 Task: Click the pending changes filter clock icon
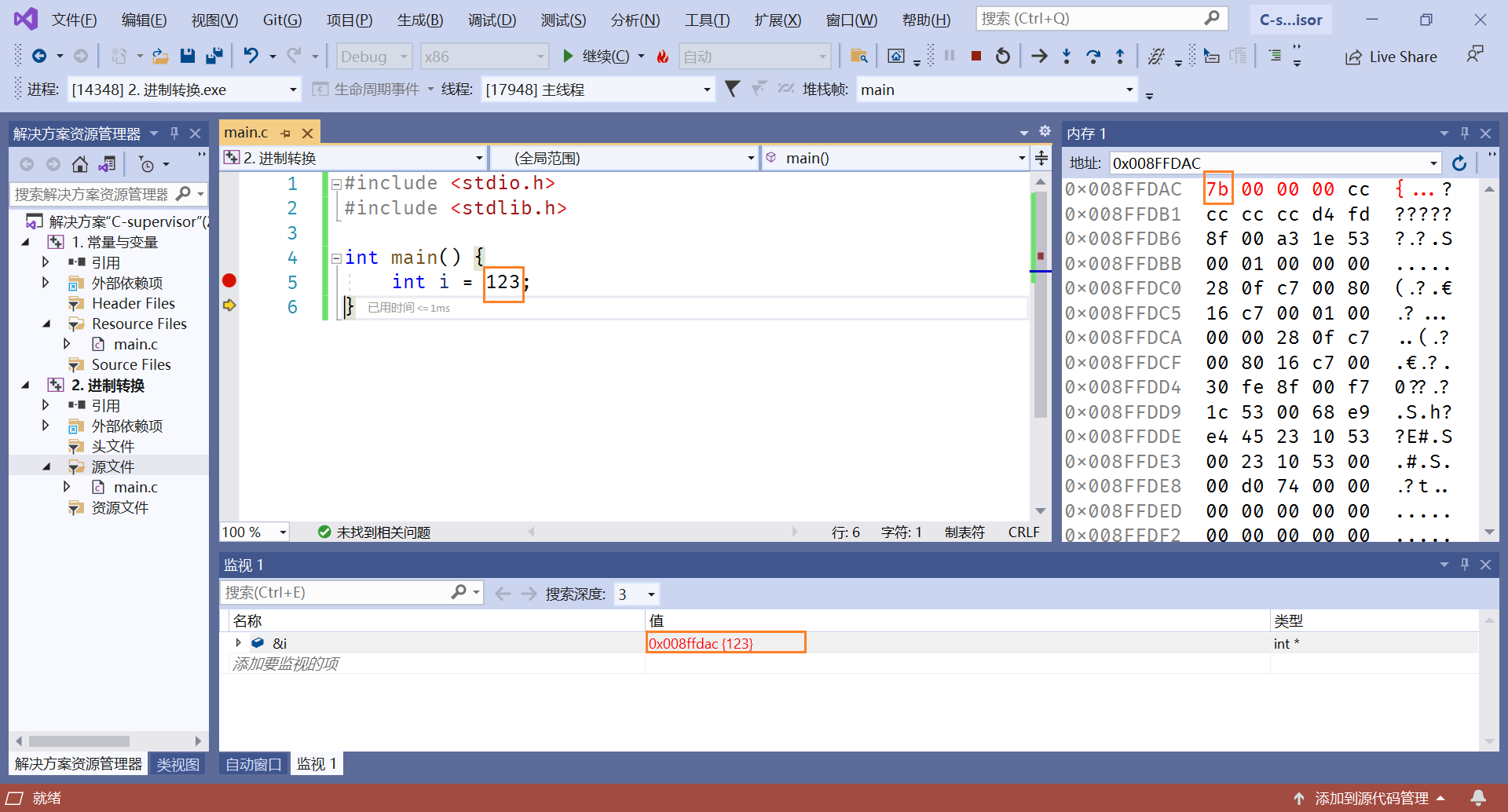coord(146,164)
